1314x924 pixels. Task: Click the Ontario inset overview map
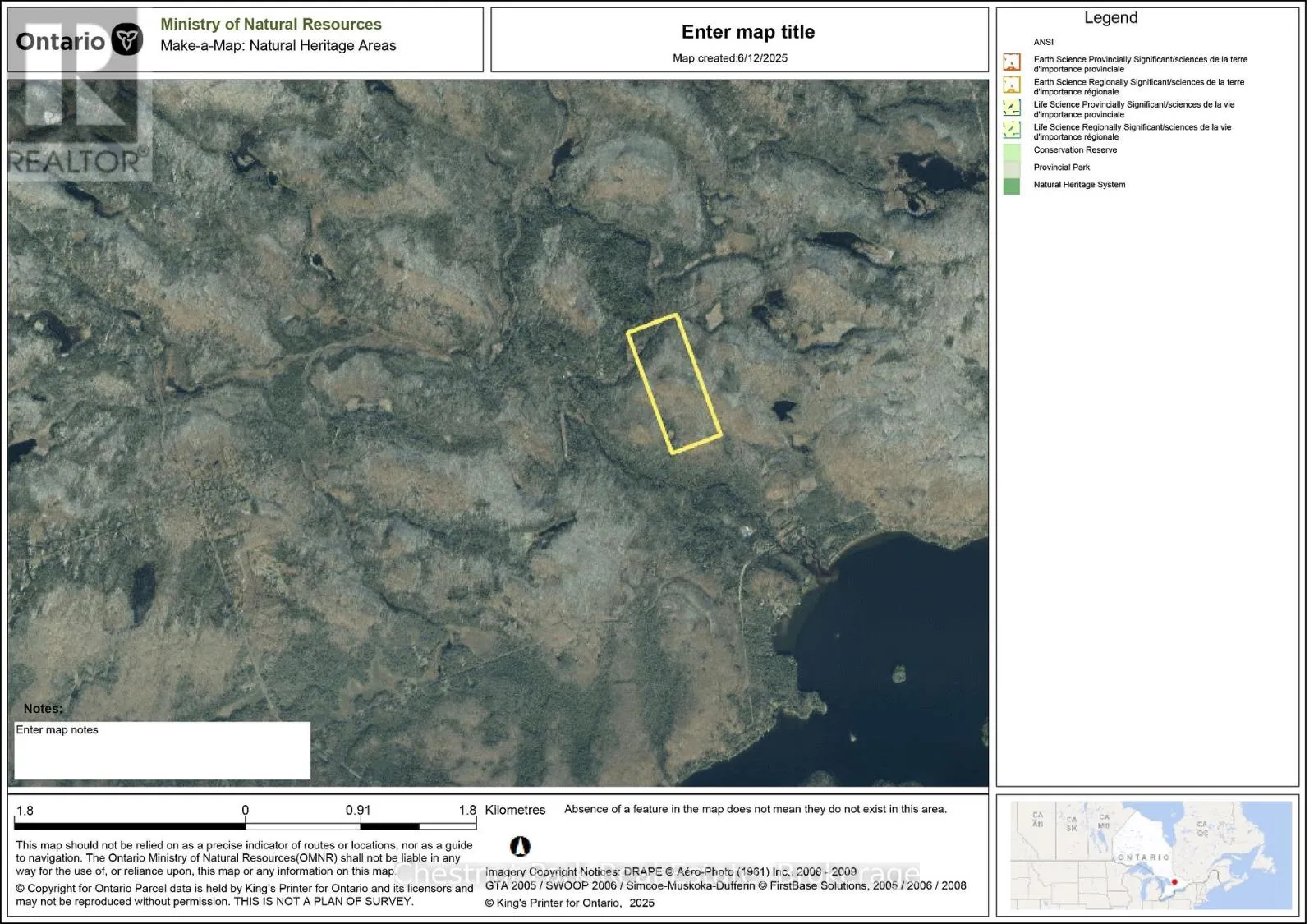point(1151,855)
